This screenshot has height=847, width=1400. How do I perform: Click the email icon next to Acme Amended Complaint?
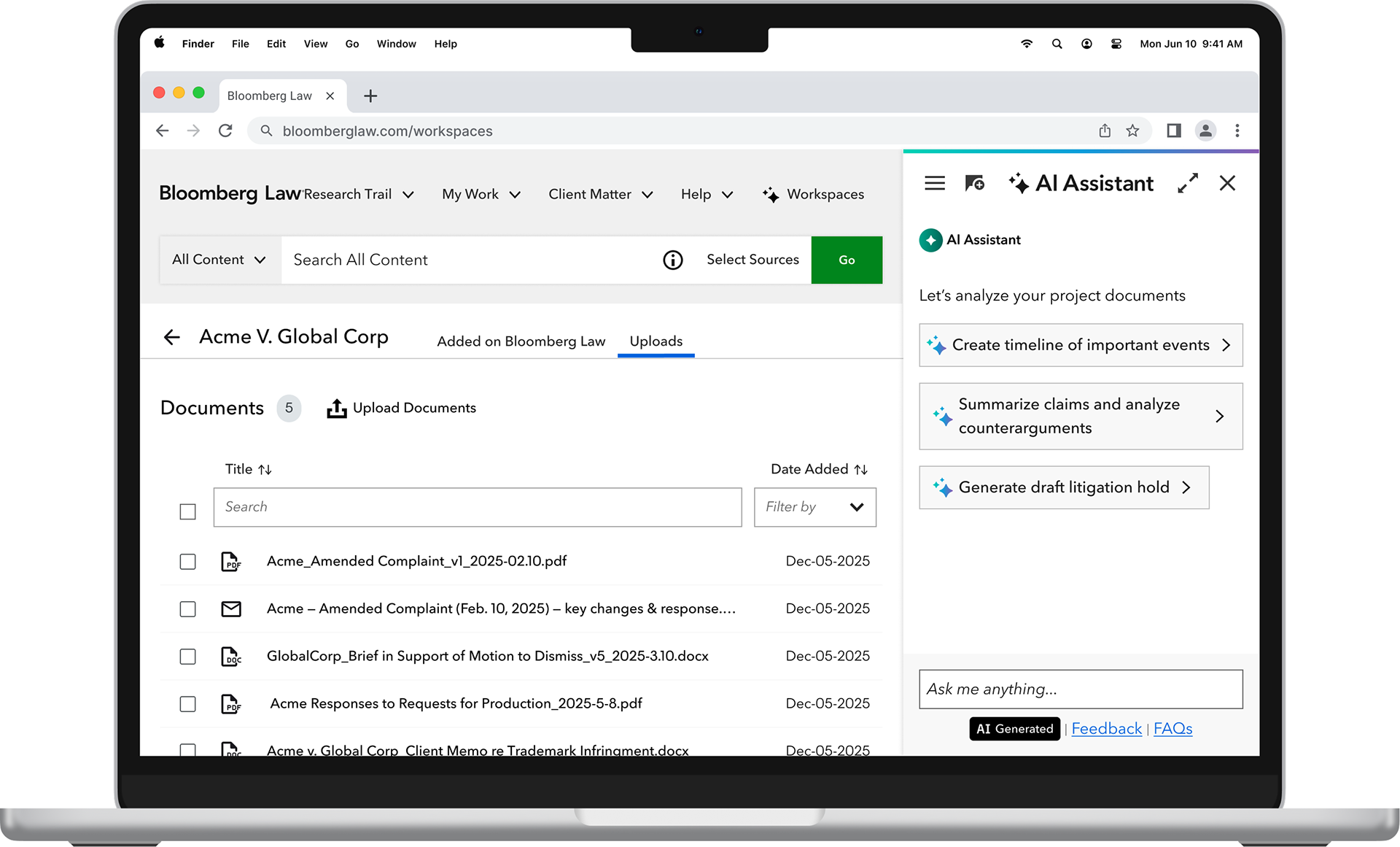pos(231,608)
